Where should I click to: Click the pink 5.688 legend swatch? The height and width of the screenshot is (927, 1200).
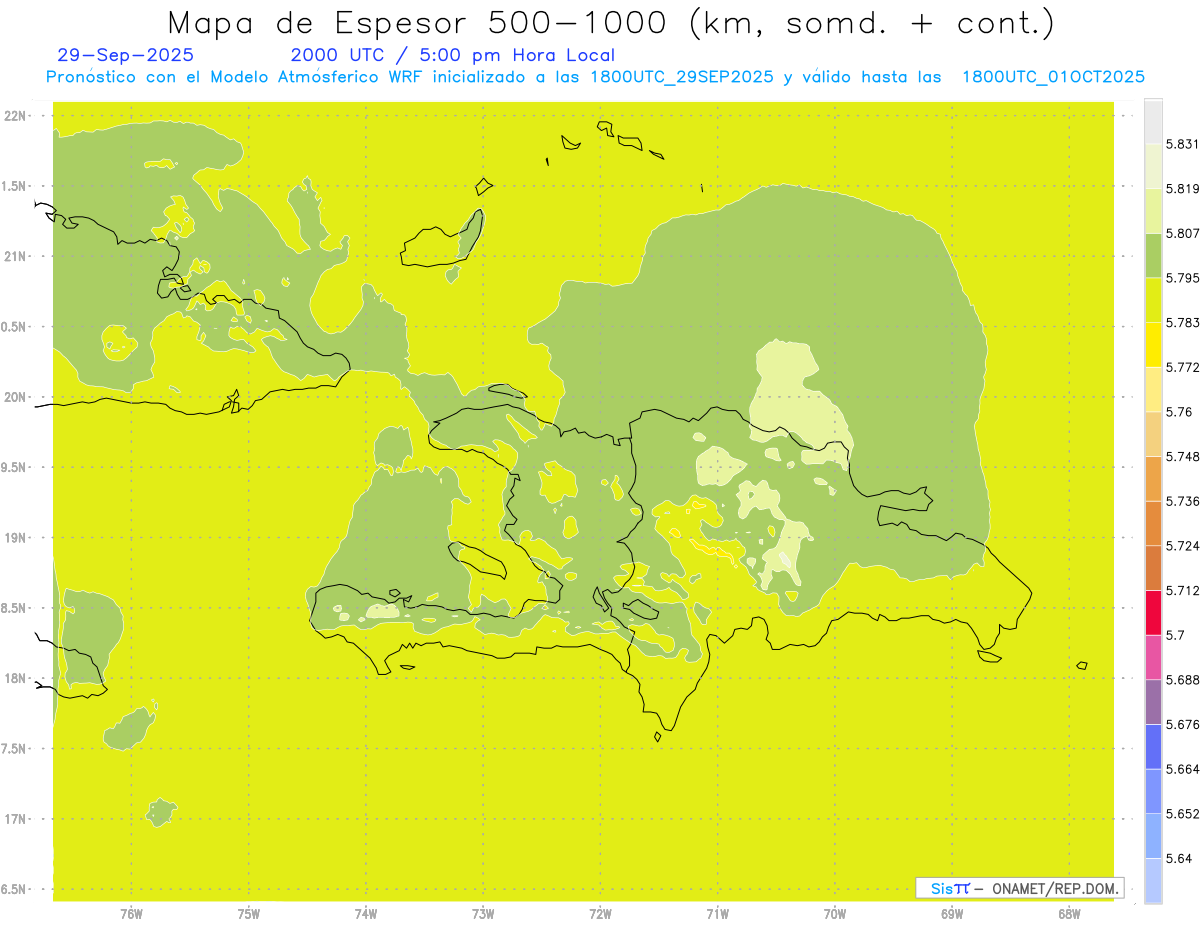point(1153,657)
